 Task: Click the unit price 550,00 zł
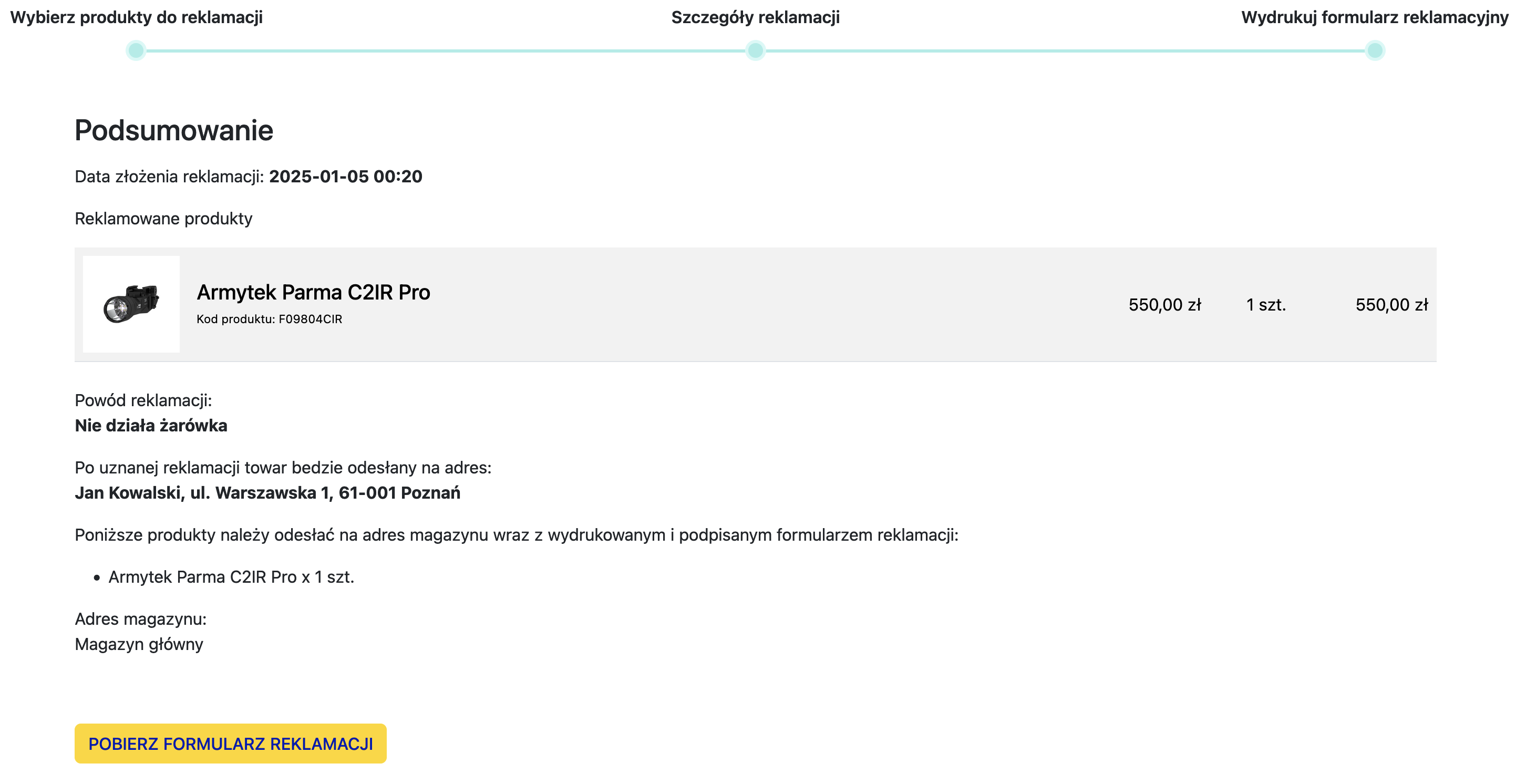[1164, 305]
